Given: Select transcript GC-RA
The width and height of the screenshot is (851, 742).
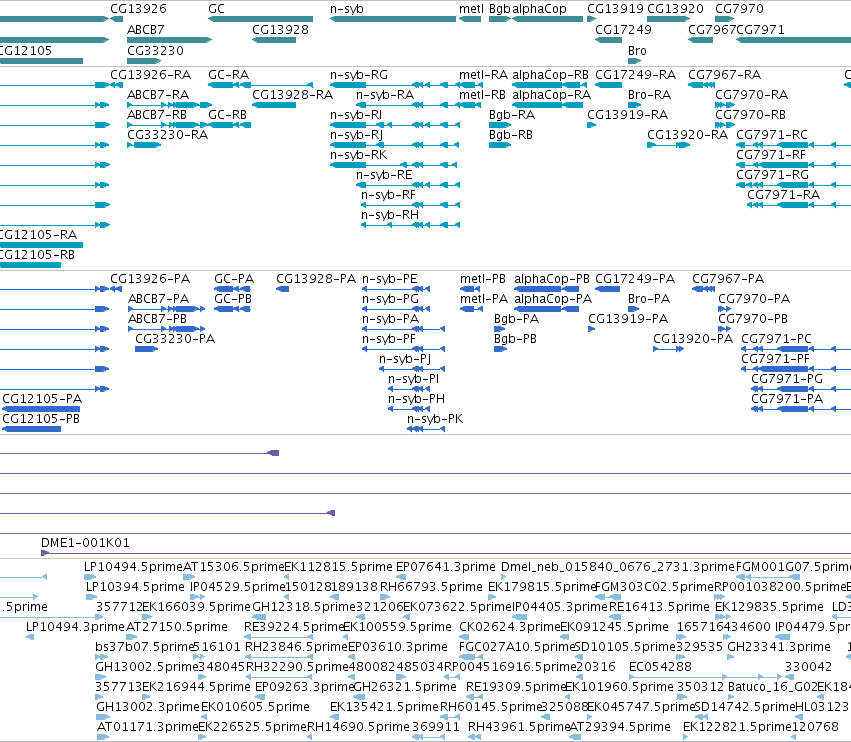Looking at the screenshot, I should click(228, 74).
